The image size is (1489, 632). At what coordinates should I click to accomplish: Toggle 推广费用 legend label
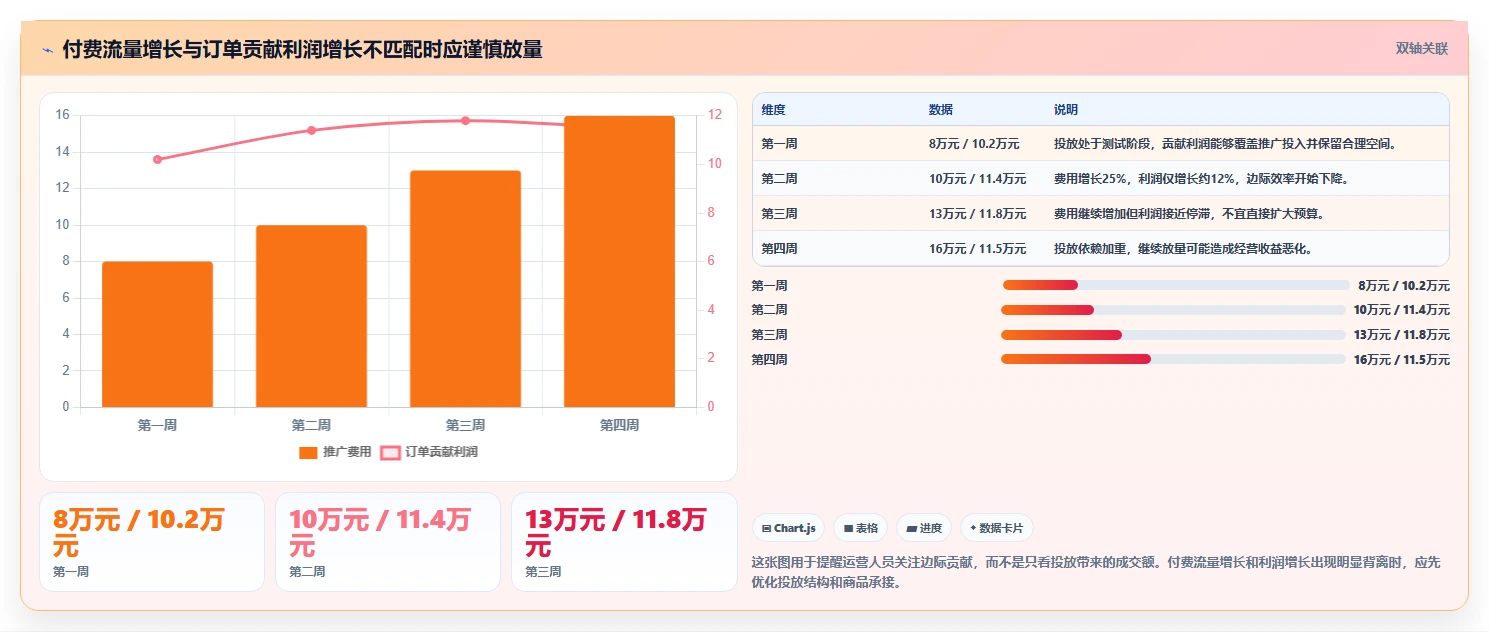tap(347, 452)
